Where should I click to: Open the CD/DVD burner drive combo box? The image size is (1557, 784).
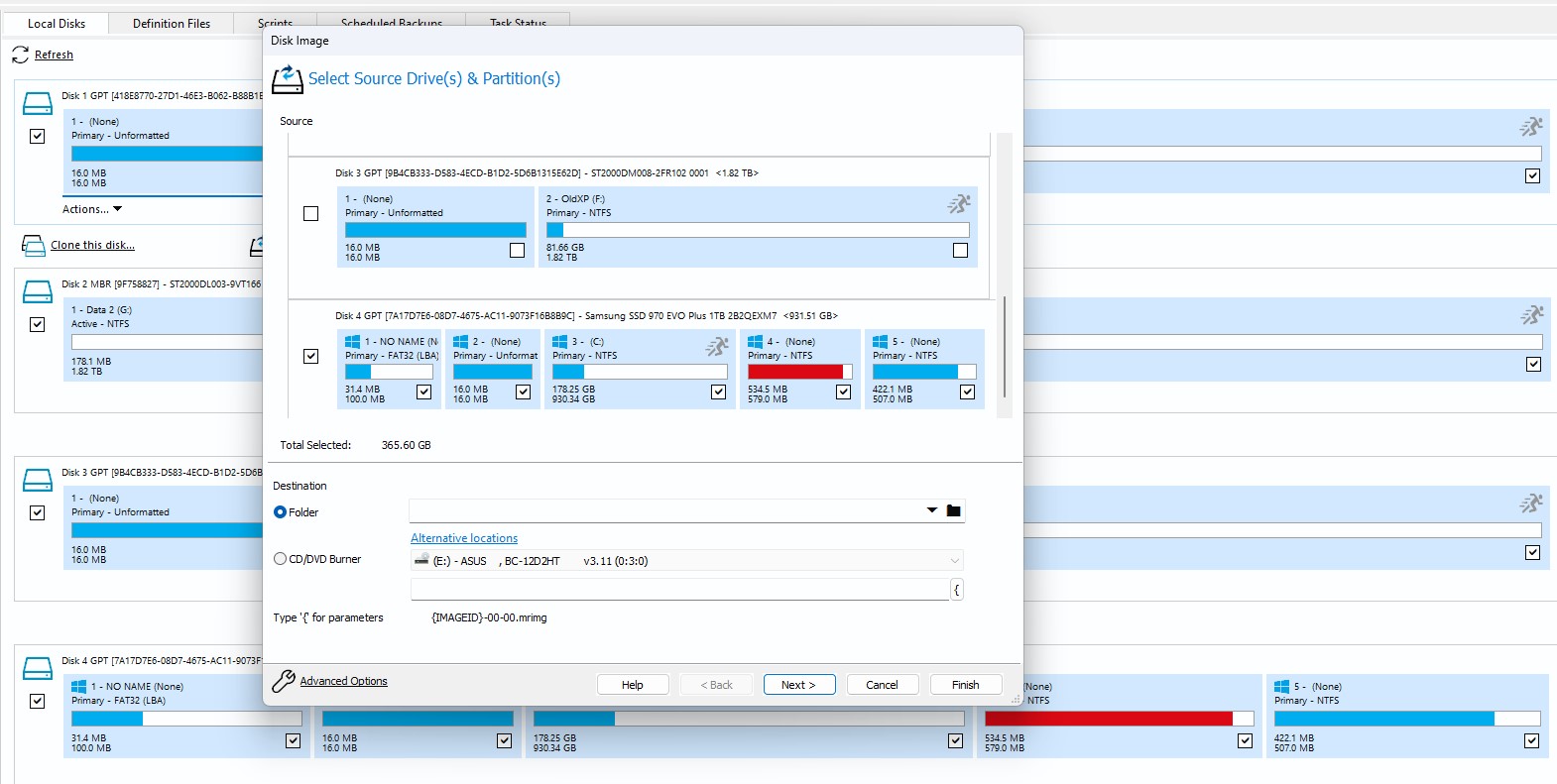click(686, 561)
